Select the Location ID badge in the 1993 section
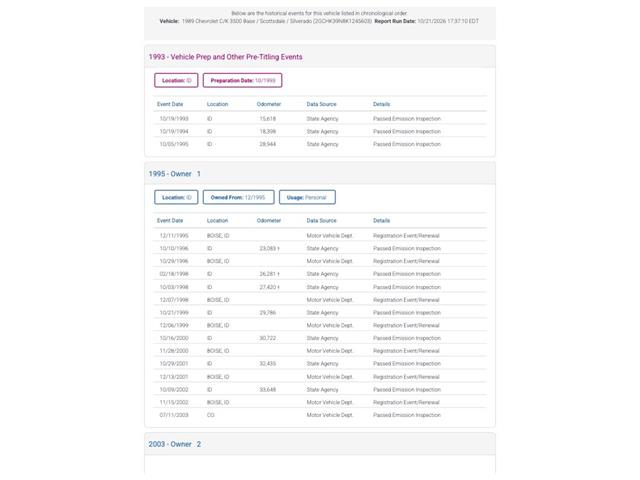Screen dimensions: 640x480 pos(176,80)
